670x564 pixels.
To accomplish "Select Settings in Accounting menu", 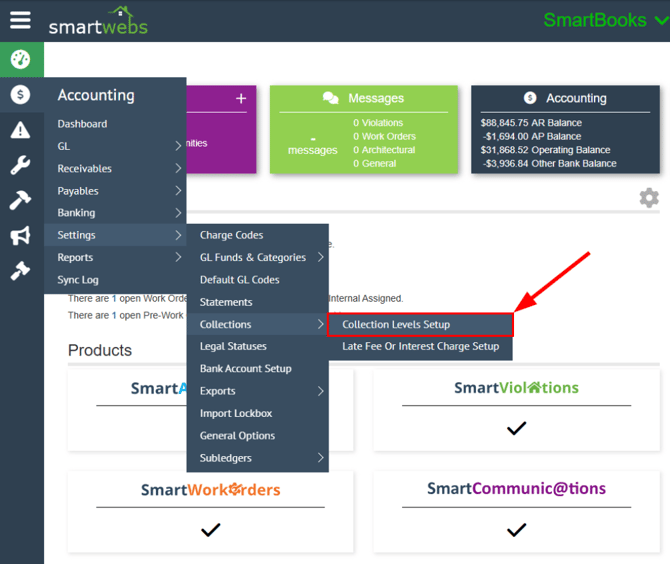I will pyautogui.click(x=115, y=235).
